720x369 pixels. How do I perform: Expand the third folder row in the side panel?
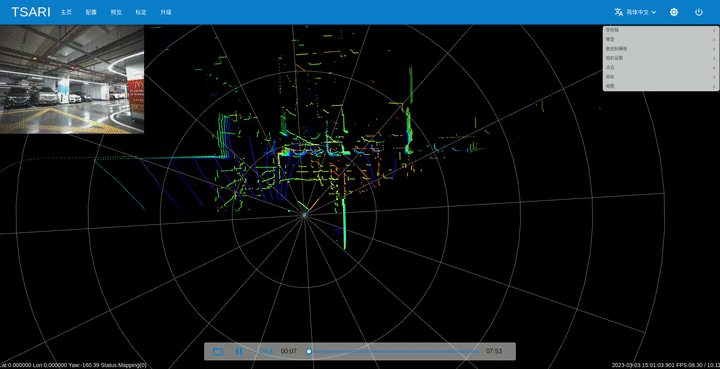[x=661, y=49]
